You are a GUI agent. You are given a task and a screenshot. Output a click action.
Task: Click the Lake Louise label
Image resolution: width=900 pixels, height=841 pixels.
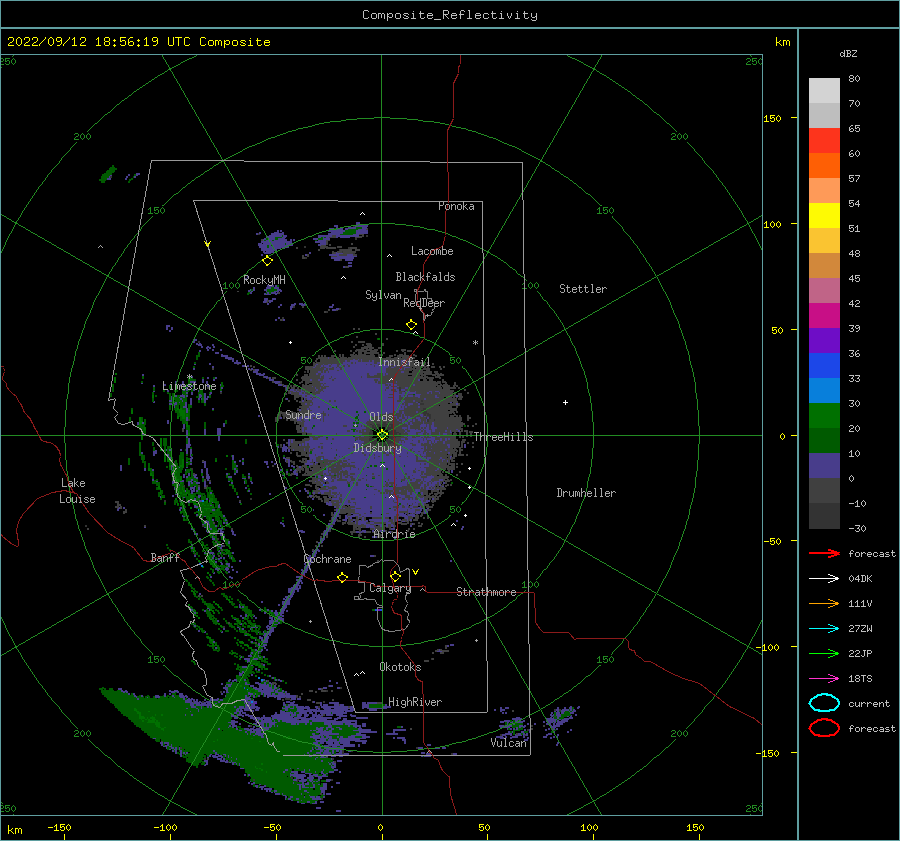click(77, 491)
